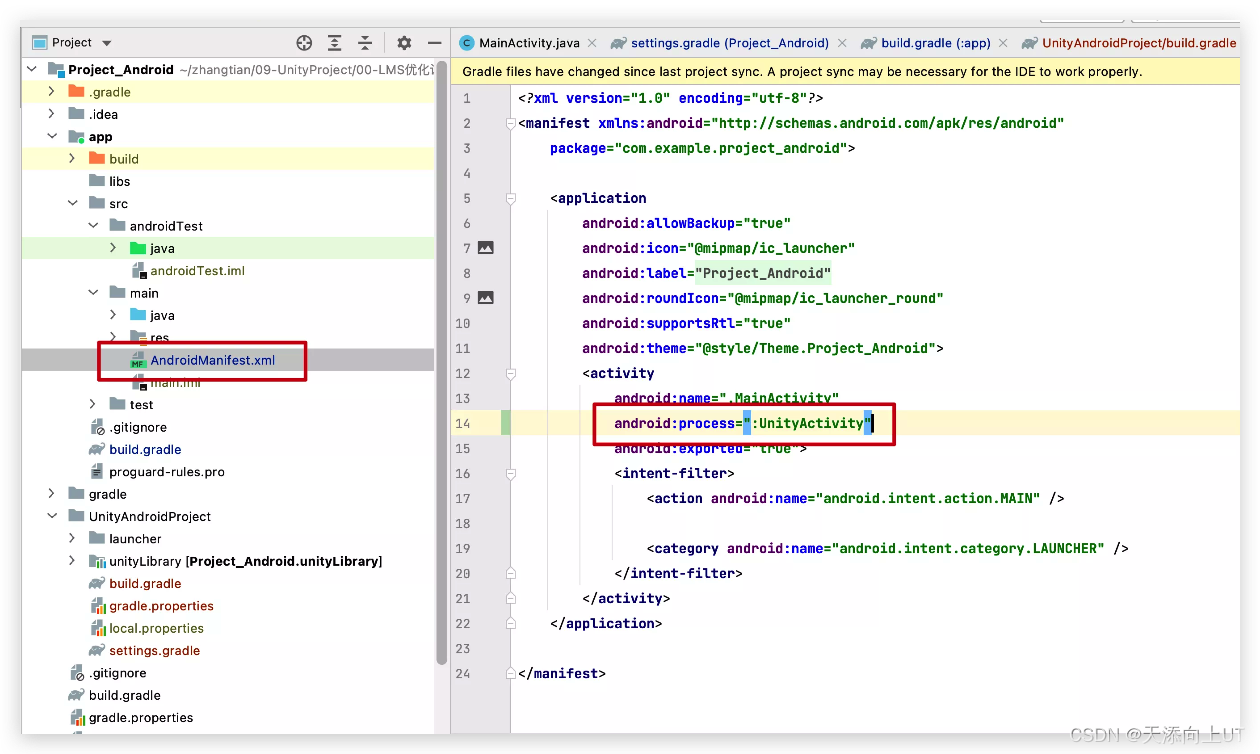This screenshot has width=1260, height=754.
Task: Fold the intent-filter tag at line 16
Action: point(511,473)
